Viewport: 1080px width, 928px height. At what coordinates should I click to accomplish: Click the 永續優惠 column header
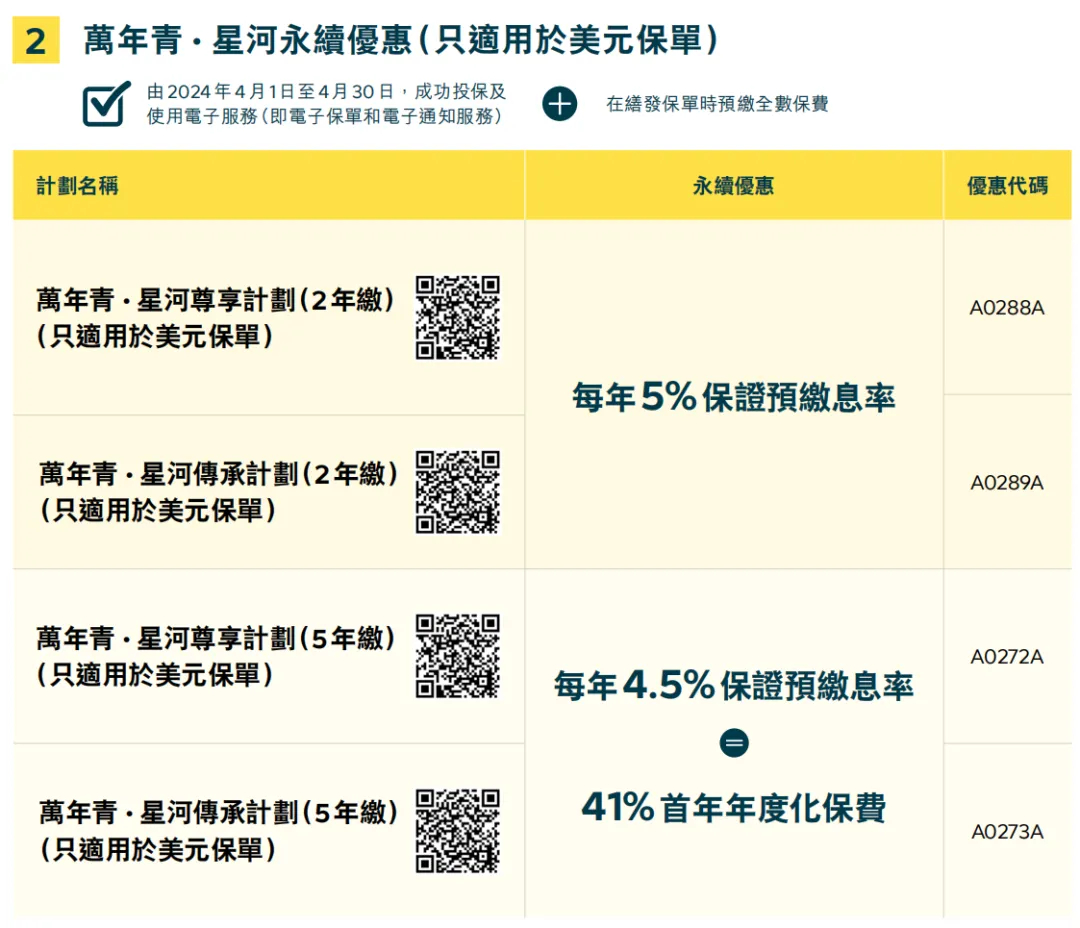point(734,185)
